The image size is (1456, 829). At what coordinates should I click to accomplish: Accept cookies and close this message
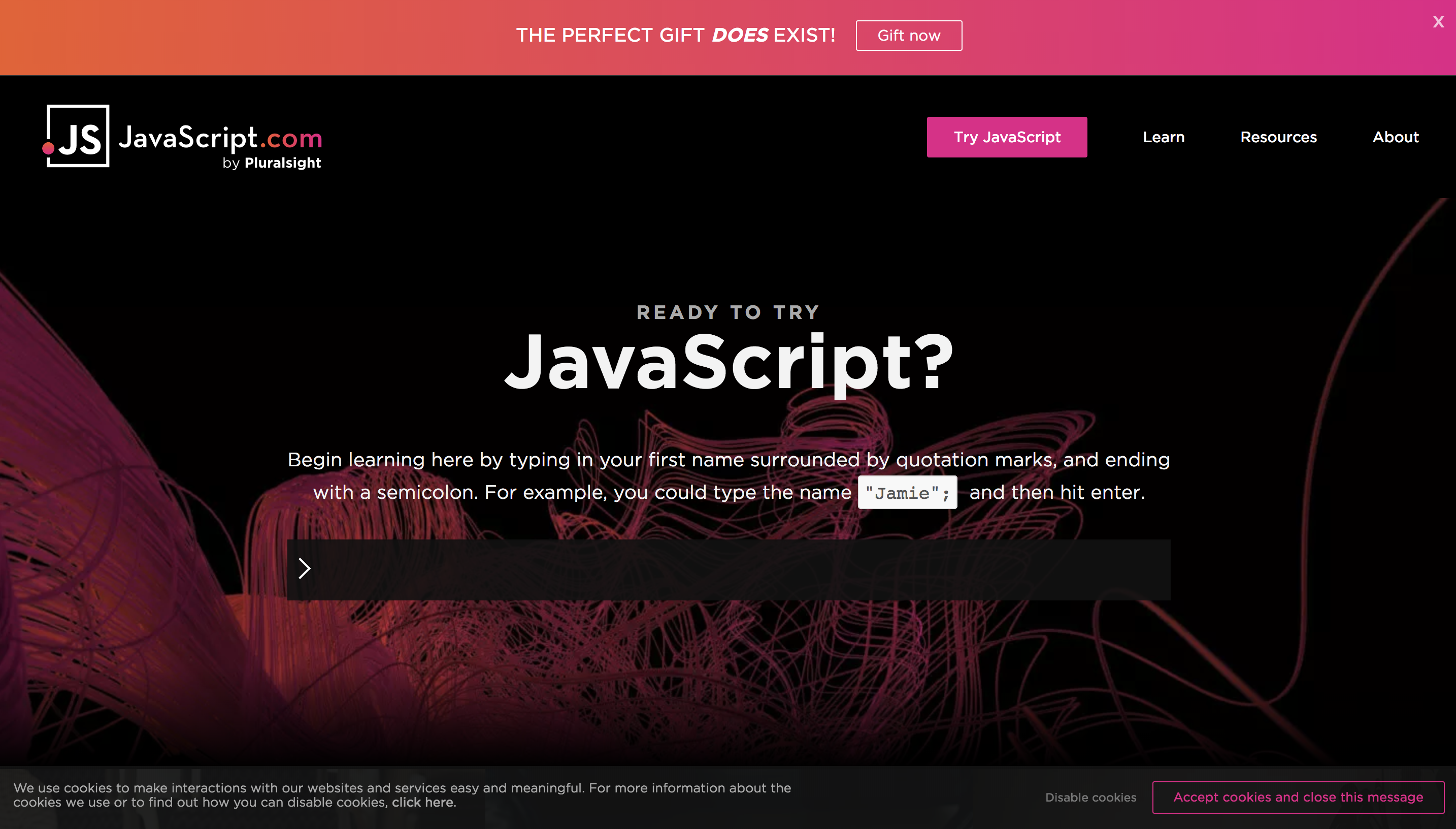point(1298,797)
